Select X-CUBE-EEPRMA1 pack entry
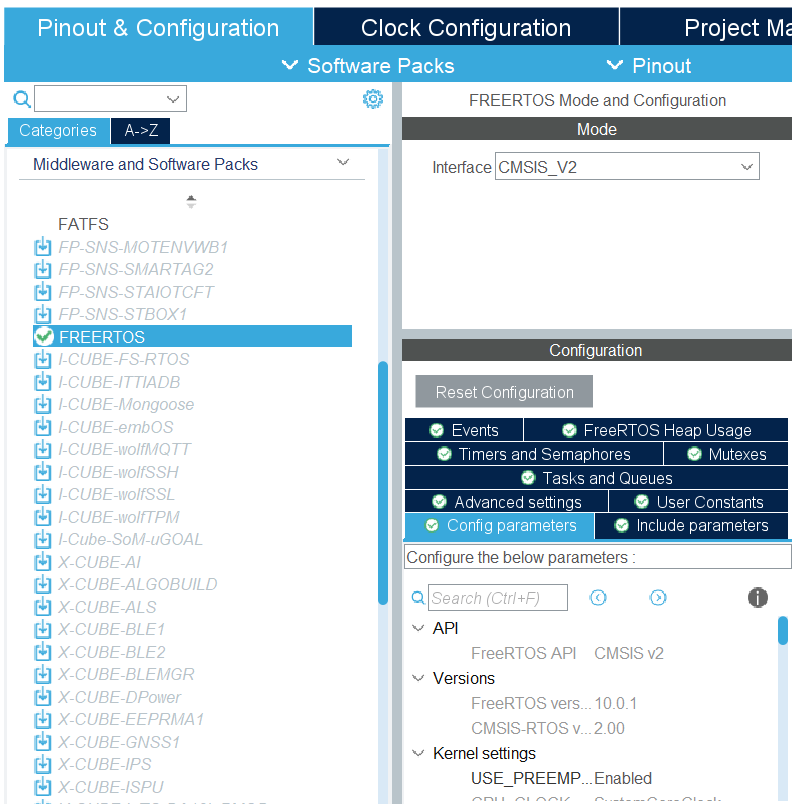792x804 pixels. [131, 719]
